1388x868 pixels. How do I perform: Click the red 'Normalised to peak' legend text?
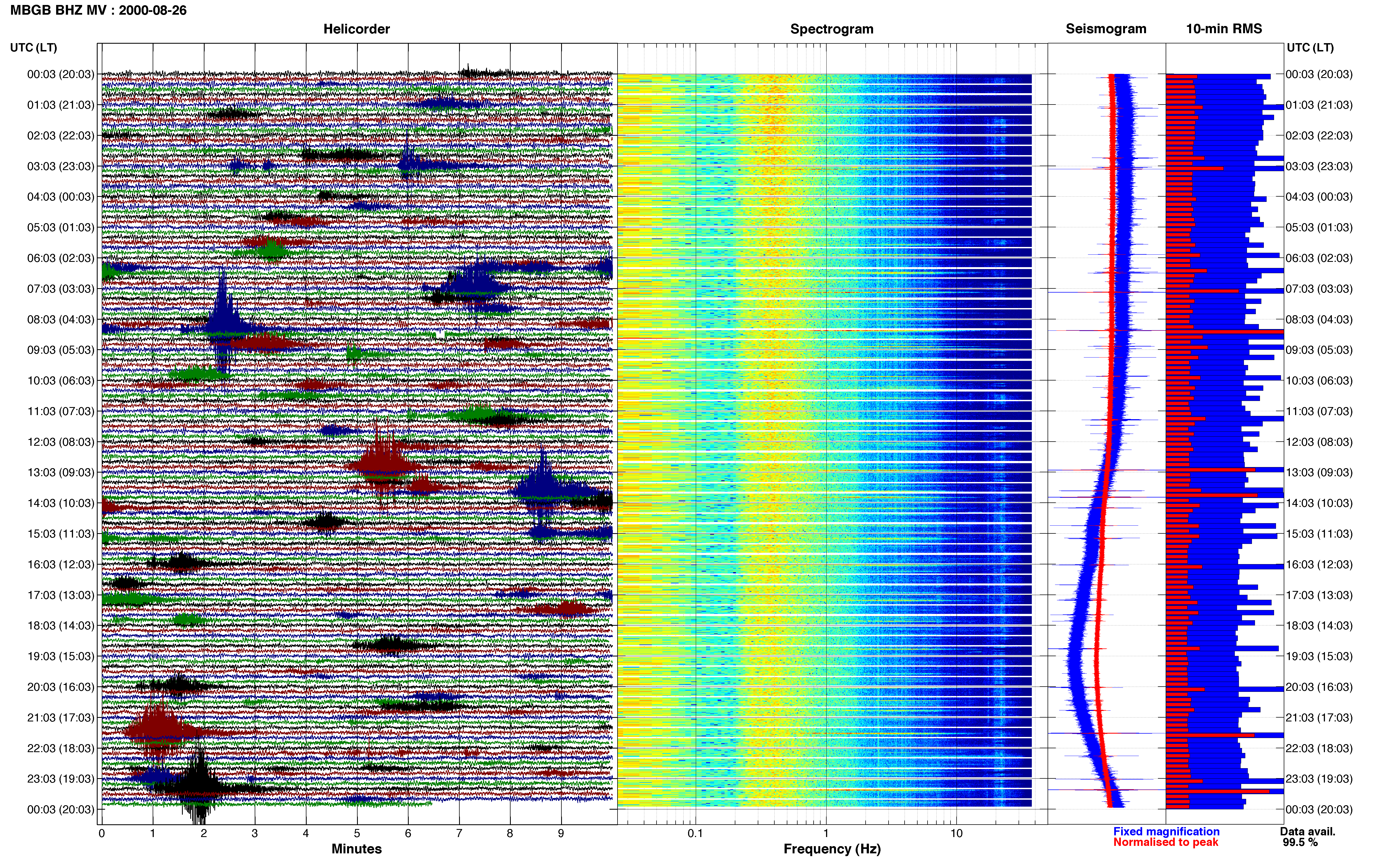coord(1166,843)
